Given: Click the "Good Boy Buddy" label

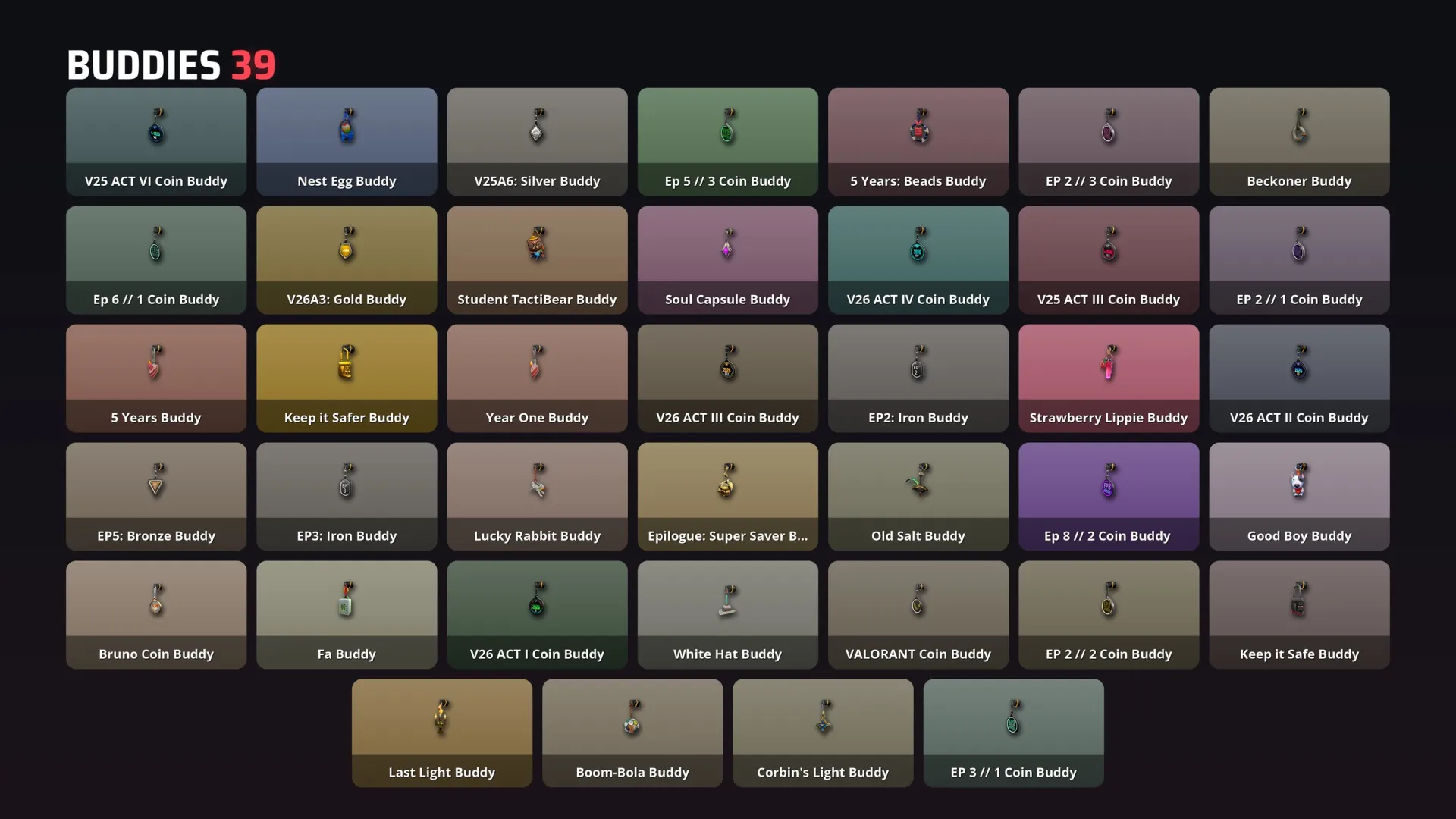Looking at the screenshot, I should tap(1299, 536).
